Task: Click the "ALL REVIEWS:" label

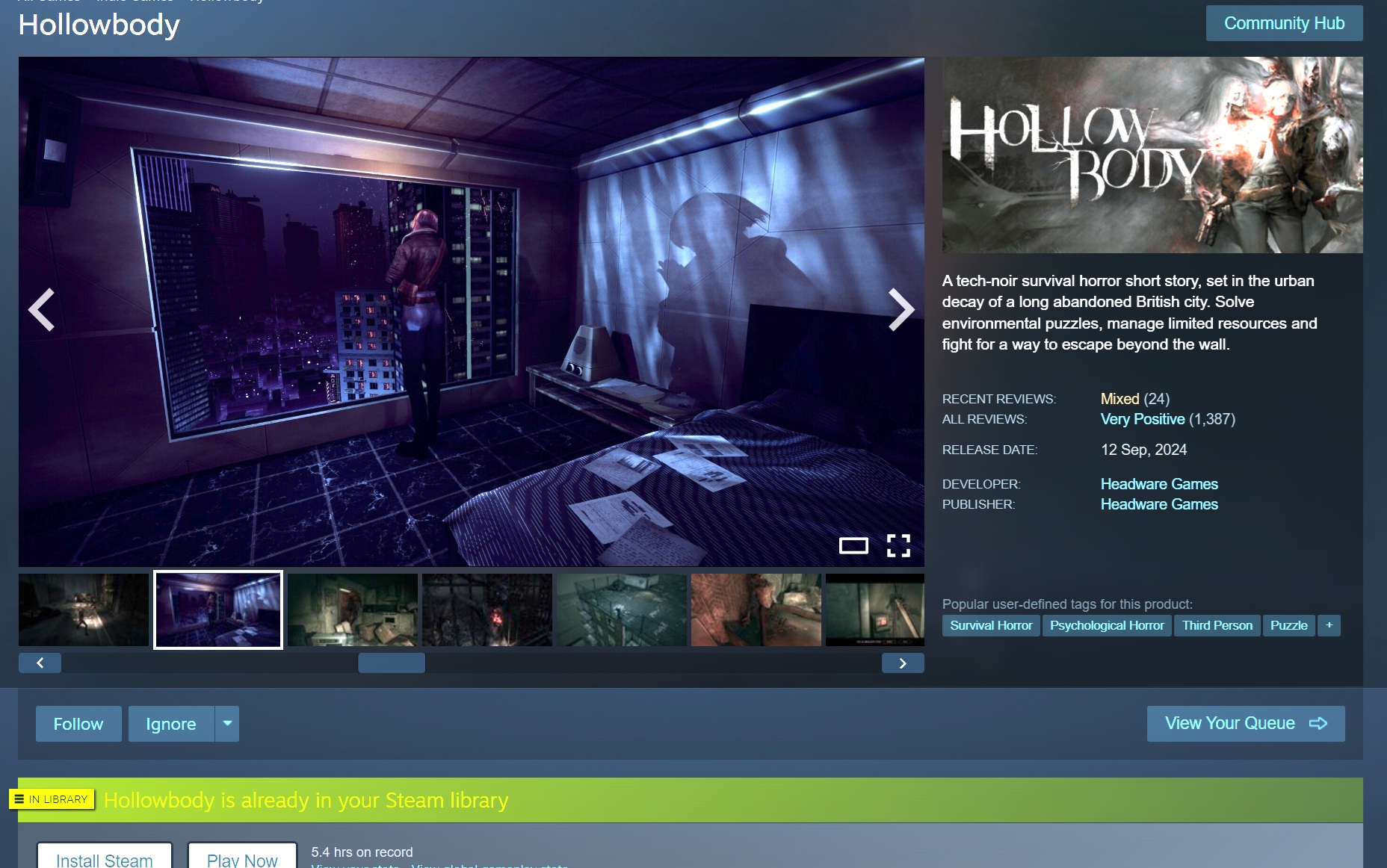Action: 984,419
